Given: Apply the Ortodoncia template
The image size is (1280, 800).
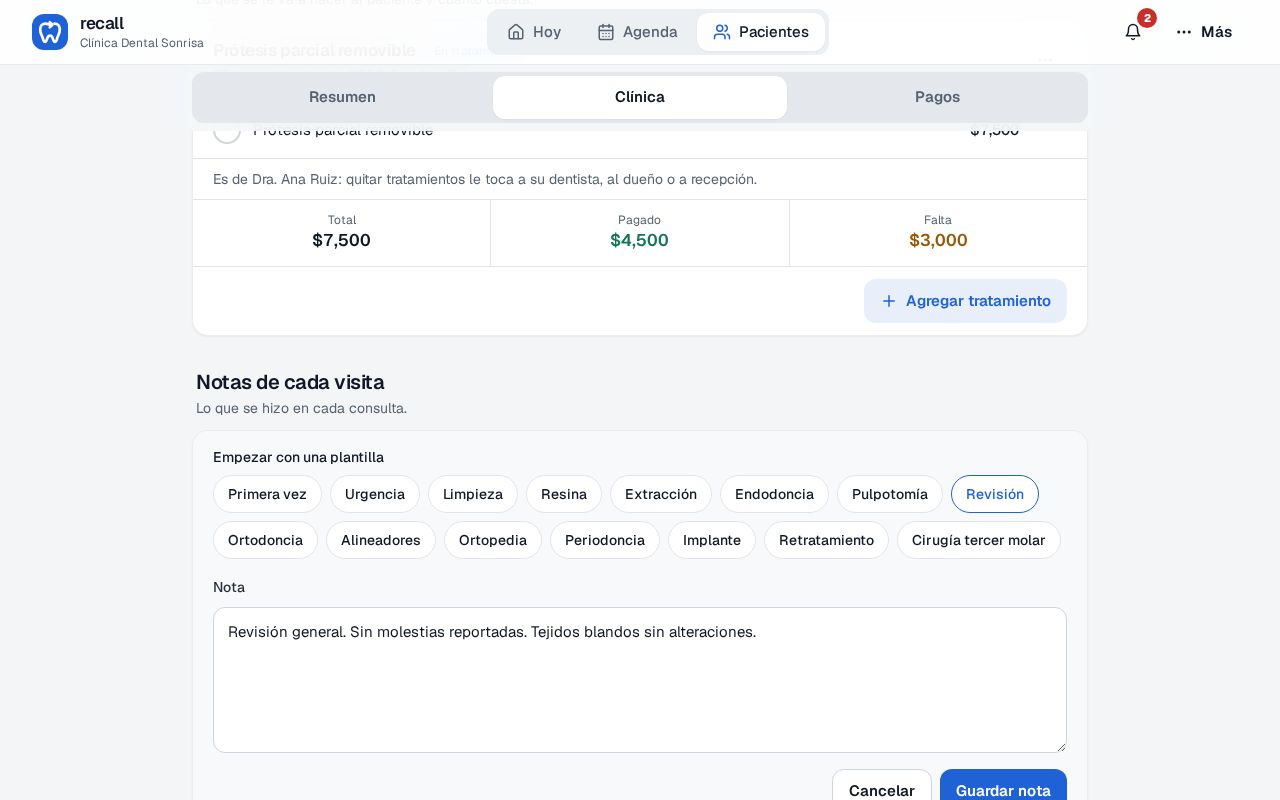Looking at the screenshot, I should [265, 540].
